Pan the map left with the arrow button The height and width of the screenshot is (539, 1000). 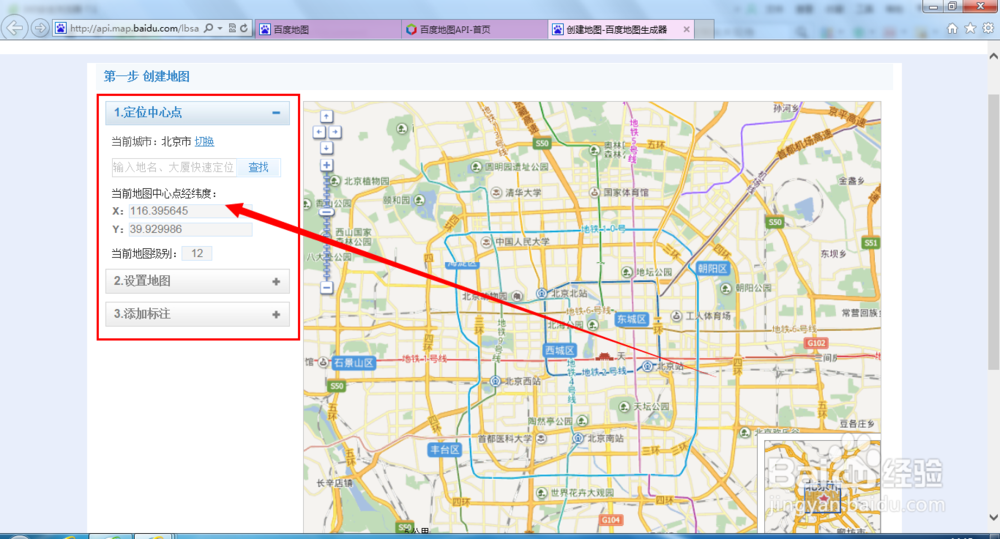[319, 132]
